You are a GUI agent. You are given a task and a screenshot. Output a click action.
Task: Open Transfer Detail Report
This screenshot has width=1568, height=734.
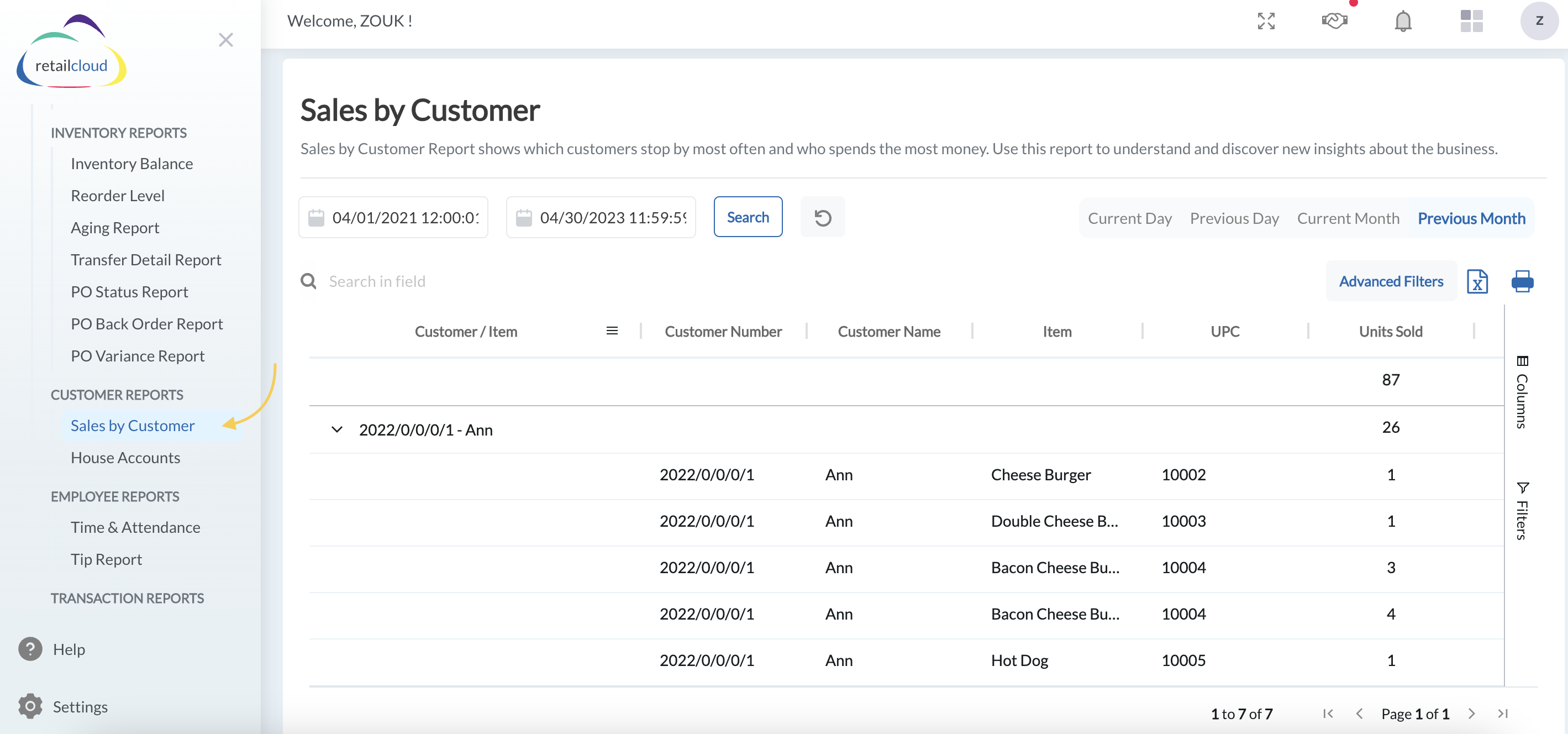tap(145, 259)
